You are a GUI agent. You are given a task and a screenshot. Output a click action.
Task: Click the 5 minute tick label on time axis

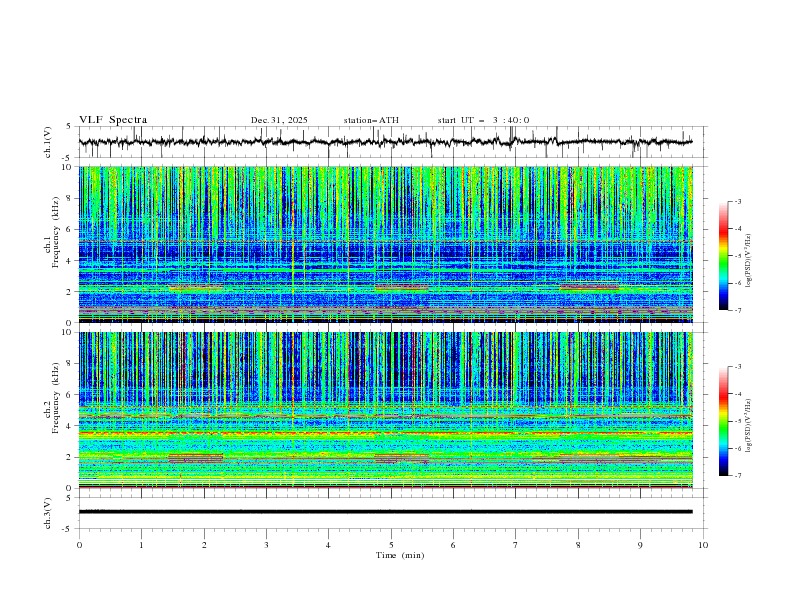point(391,545)
